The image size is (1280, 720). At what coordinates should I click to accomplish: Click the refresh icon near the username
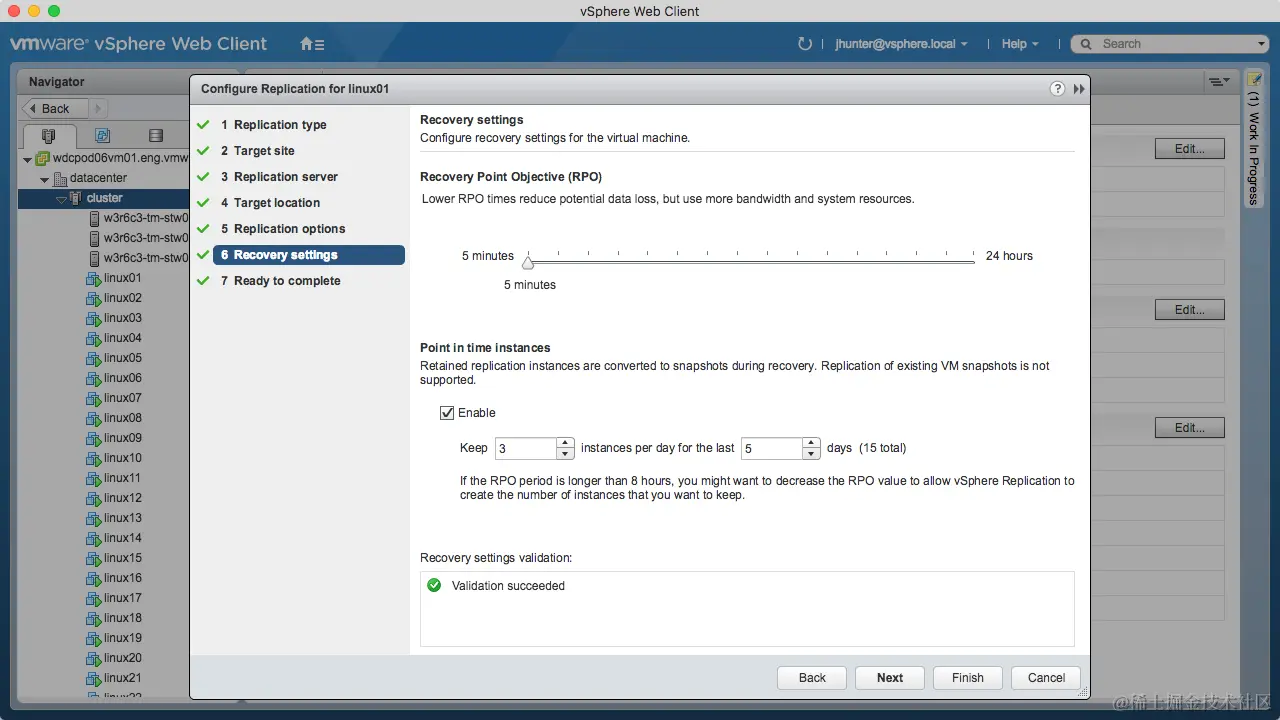click(x=805, y=43)
